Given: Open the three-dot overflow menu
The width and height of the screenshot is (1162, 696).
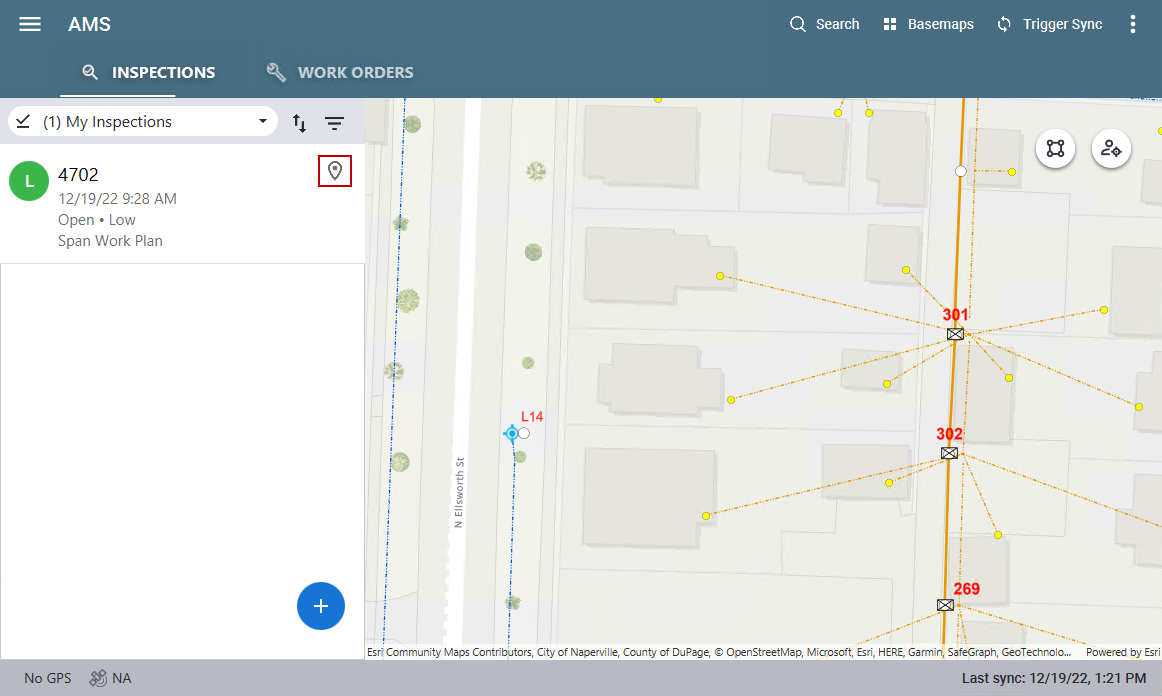Looking at the screenshot, I should [x=1133, y=24].
